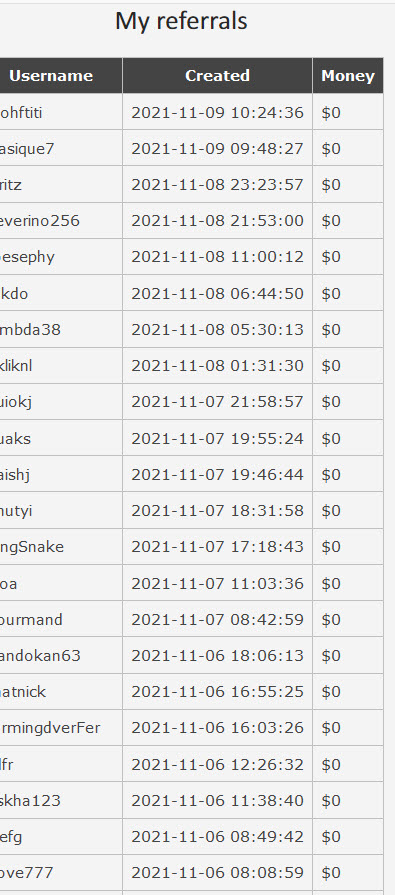This screenshot has width=395, height=895.
Task: Click created date 2021-11-07 19:55:24
Action: coord(217,438)
